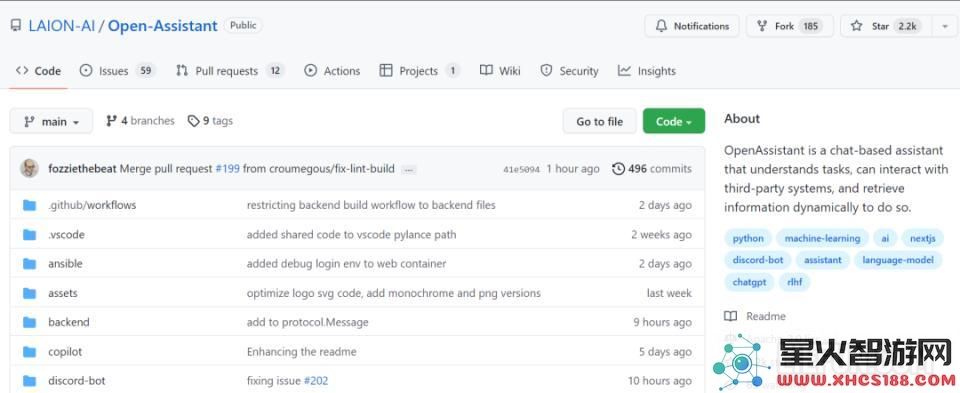Click the ansible folder icon
This screenshot has width=960, height=393.
pos(29,264)
